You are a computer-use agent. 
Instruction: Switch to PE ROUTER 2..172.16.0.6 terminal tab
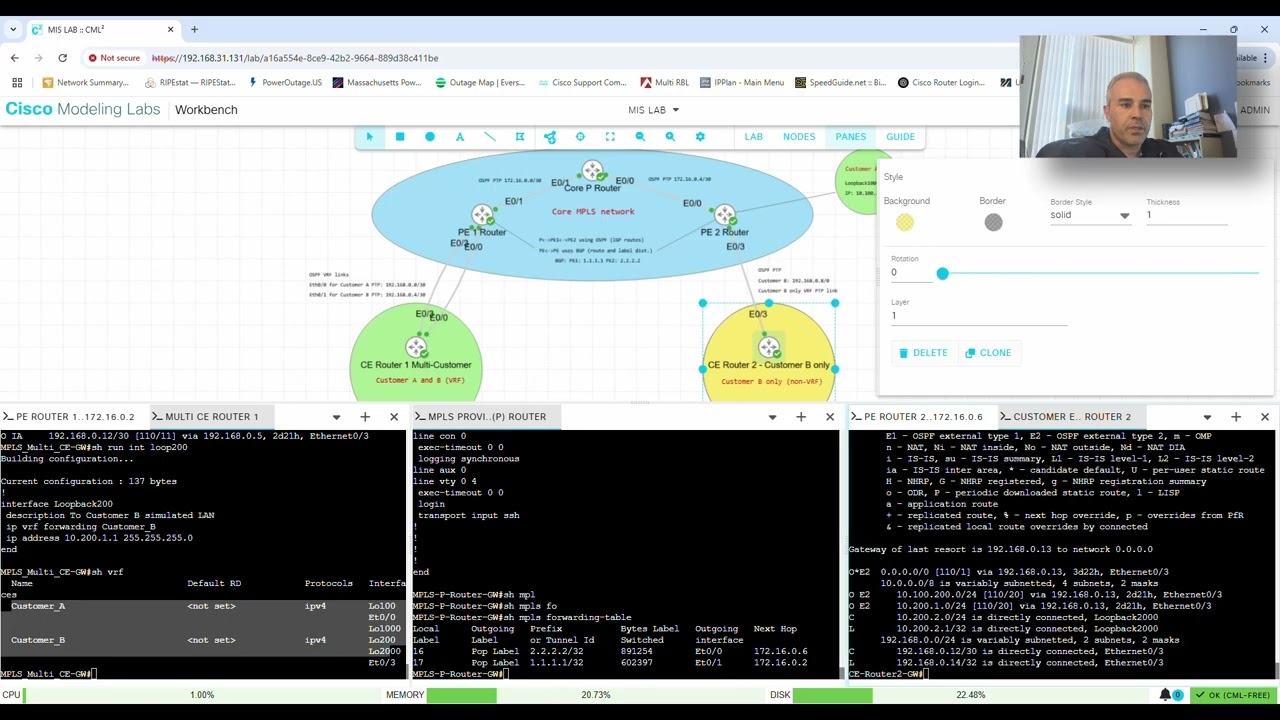(923, 416)
